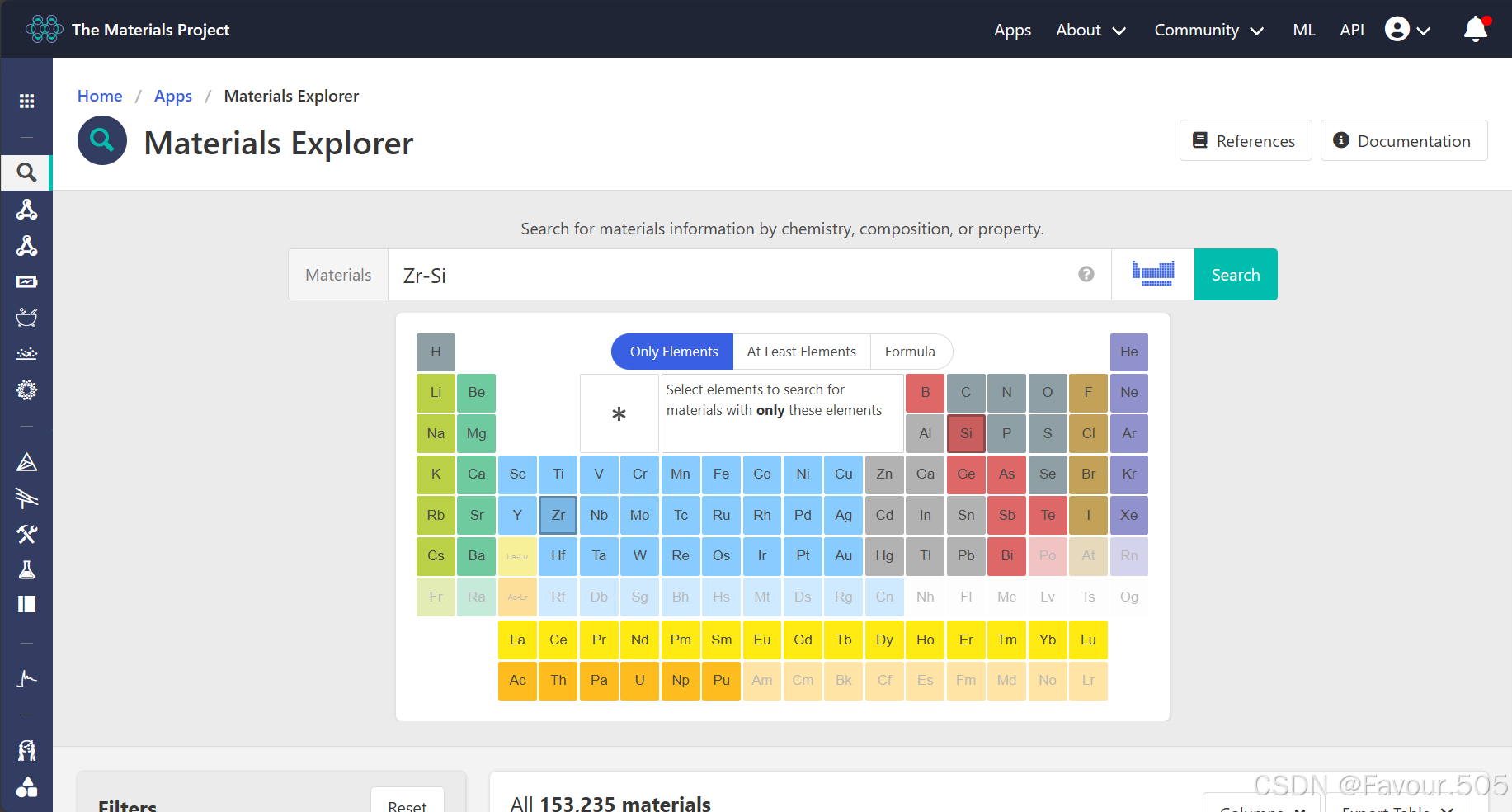Toggle the periodic table icon button
The height and width of the screenshot is (812, 1512).
pos(1153,274)
